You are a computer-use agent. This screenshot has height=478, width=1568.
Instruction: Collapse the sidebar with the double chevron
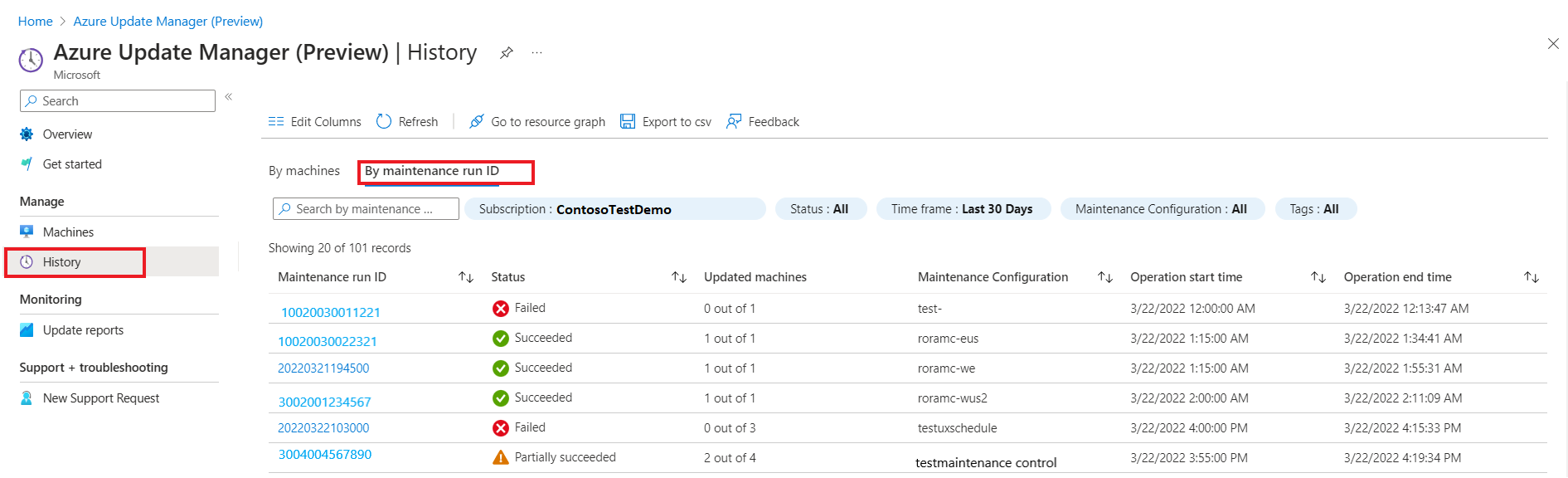tap(229, 97)
